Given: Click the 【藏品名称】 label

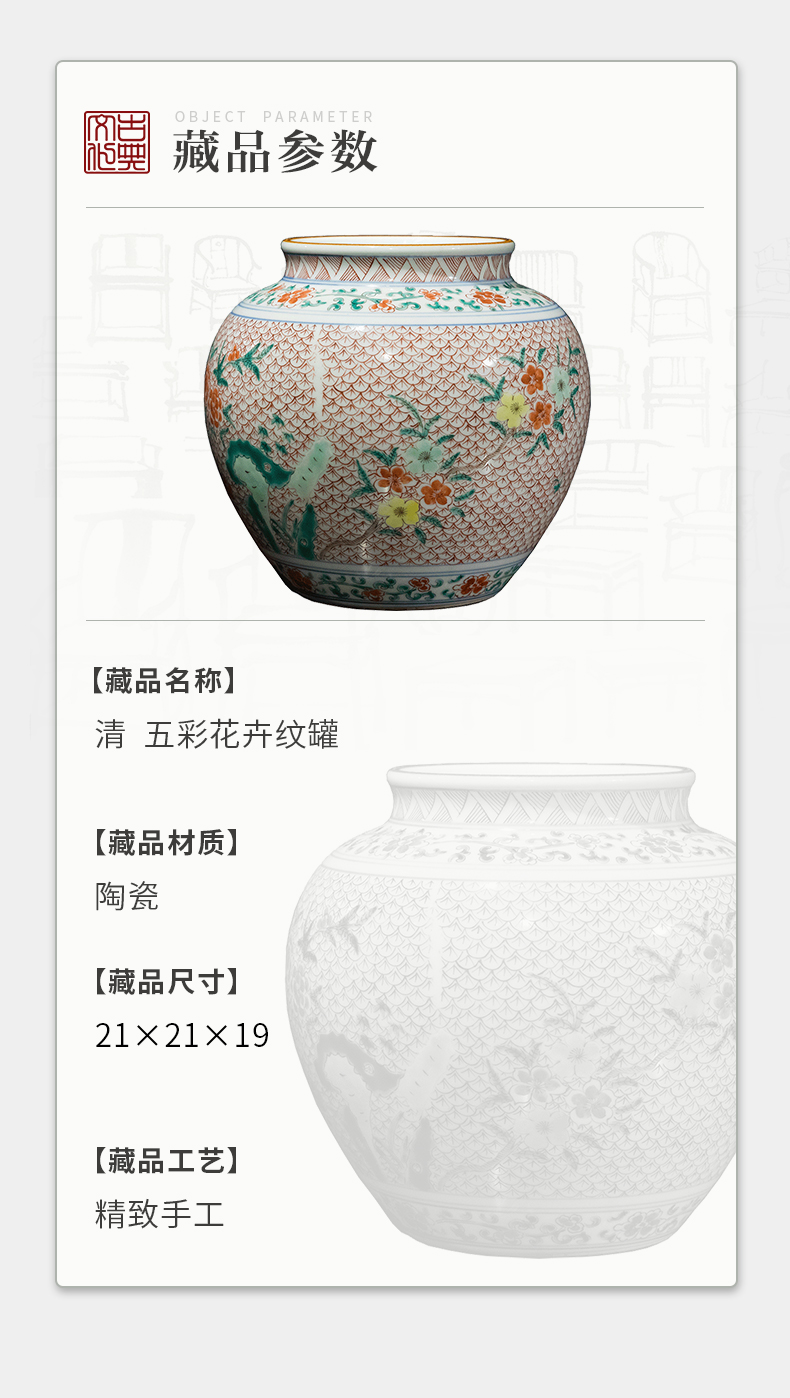Looking at the screenshot, I should pos(166,682).
